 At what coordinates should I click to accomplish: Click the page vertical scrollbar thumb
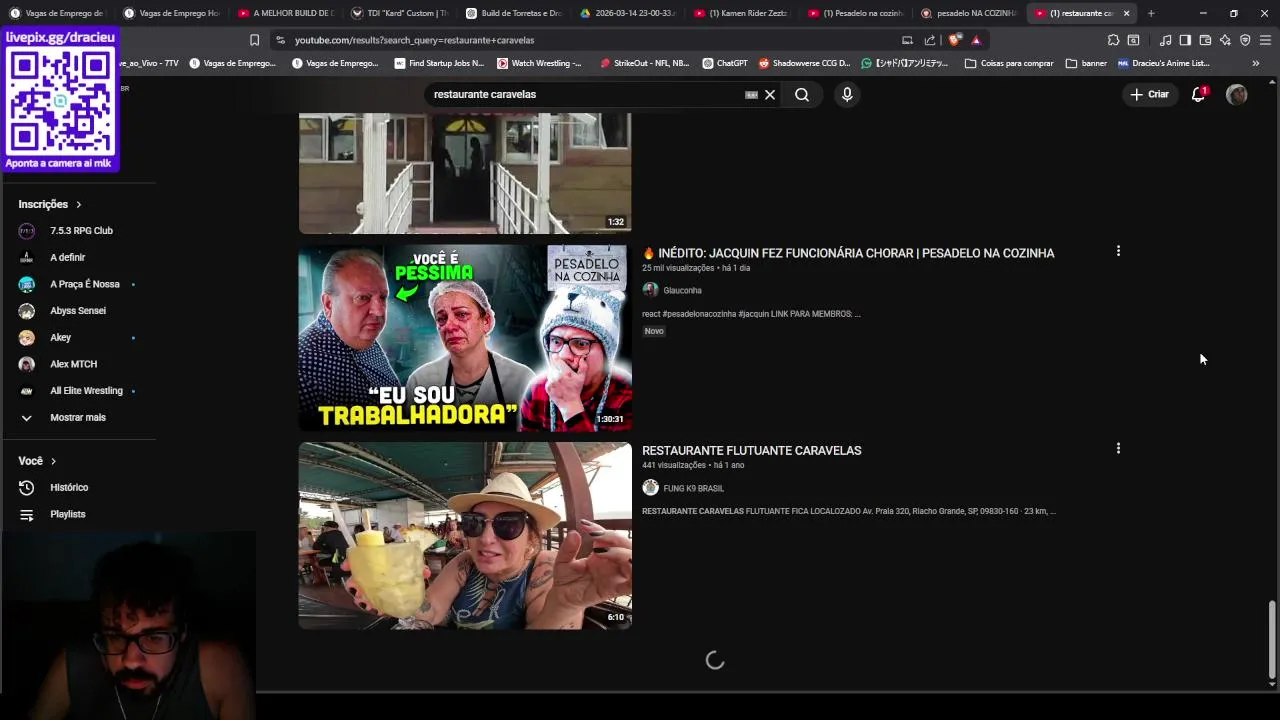pyautogui.click(x=1272, y=640)
